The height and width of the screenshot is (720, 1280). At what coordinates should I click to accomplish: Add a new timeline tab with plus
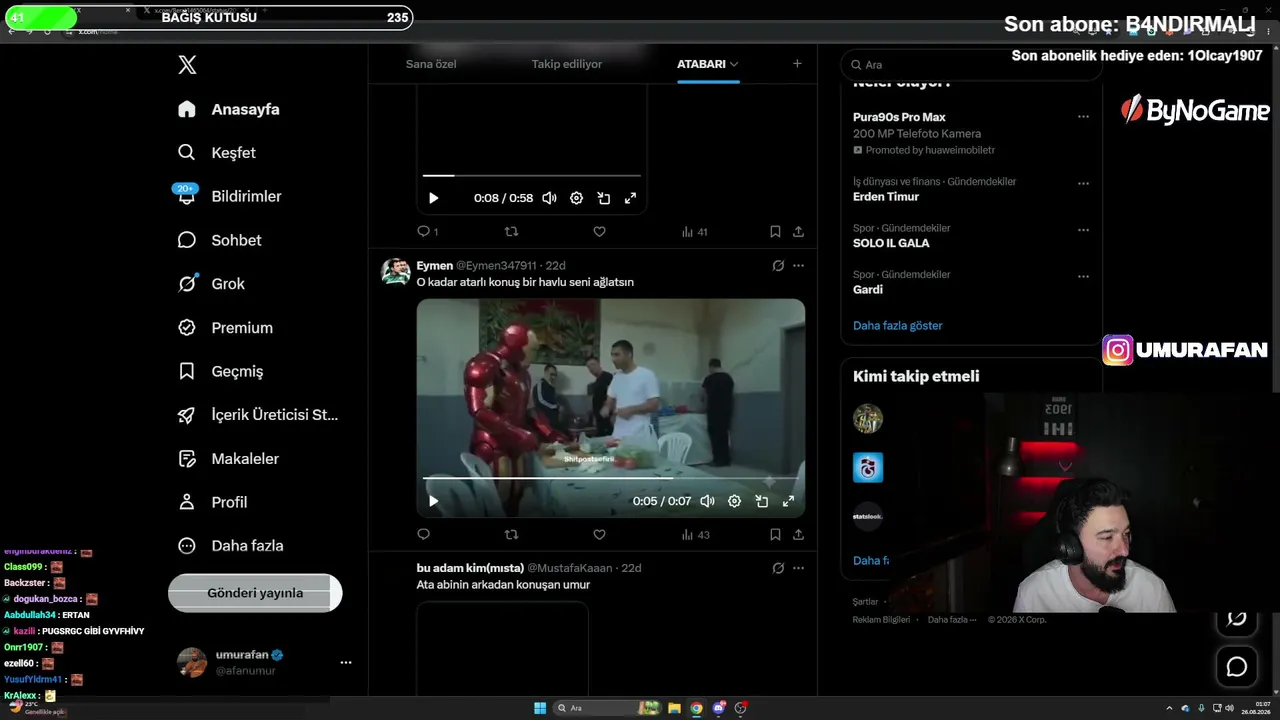797,64
